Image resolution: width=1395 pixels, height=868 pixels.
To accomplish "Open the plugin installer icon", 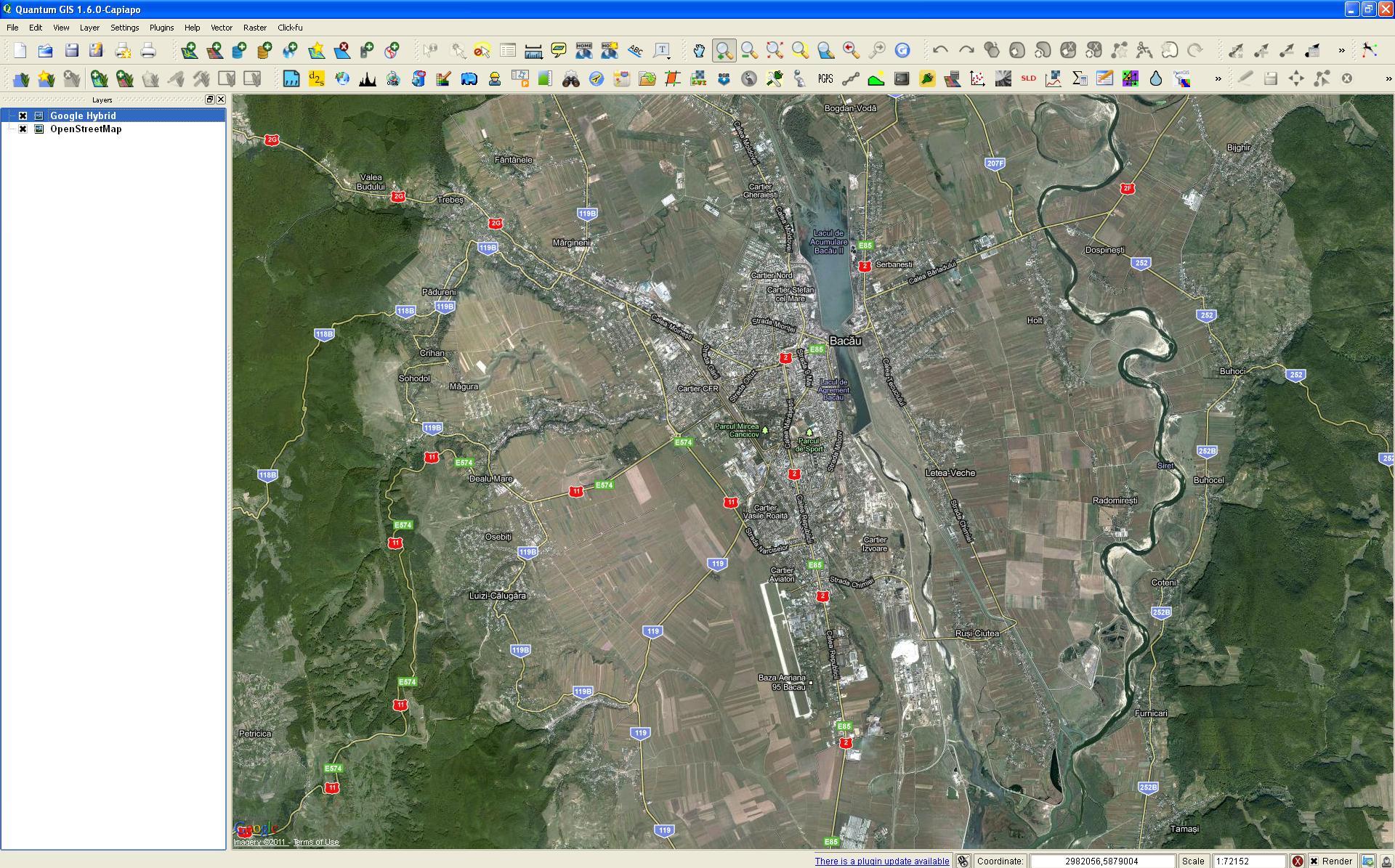I will click(926, 78).
